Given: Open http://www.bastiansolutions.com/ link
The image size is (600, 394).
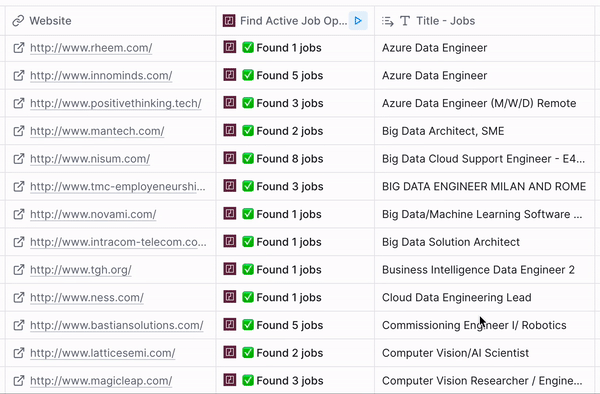Looking at the screenshot, I should click(x=117, y=325).
